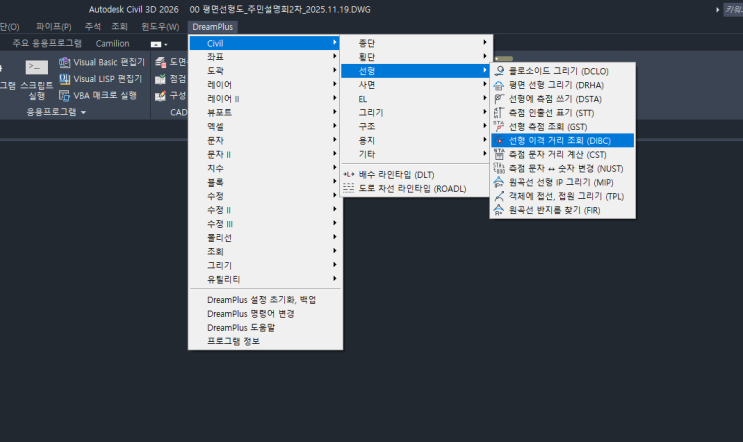Click the 원곡선 반지름 찾기 (FIR) icon
743x442 pixels.
coord(499,210)
